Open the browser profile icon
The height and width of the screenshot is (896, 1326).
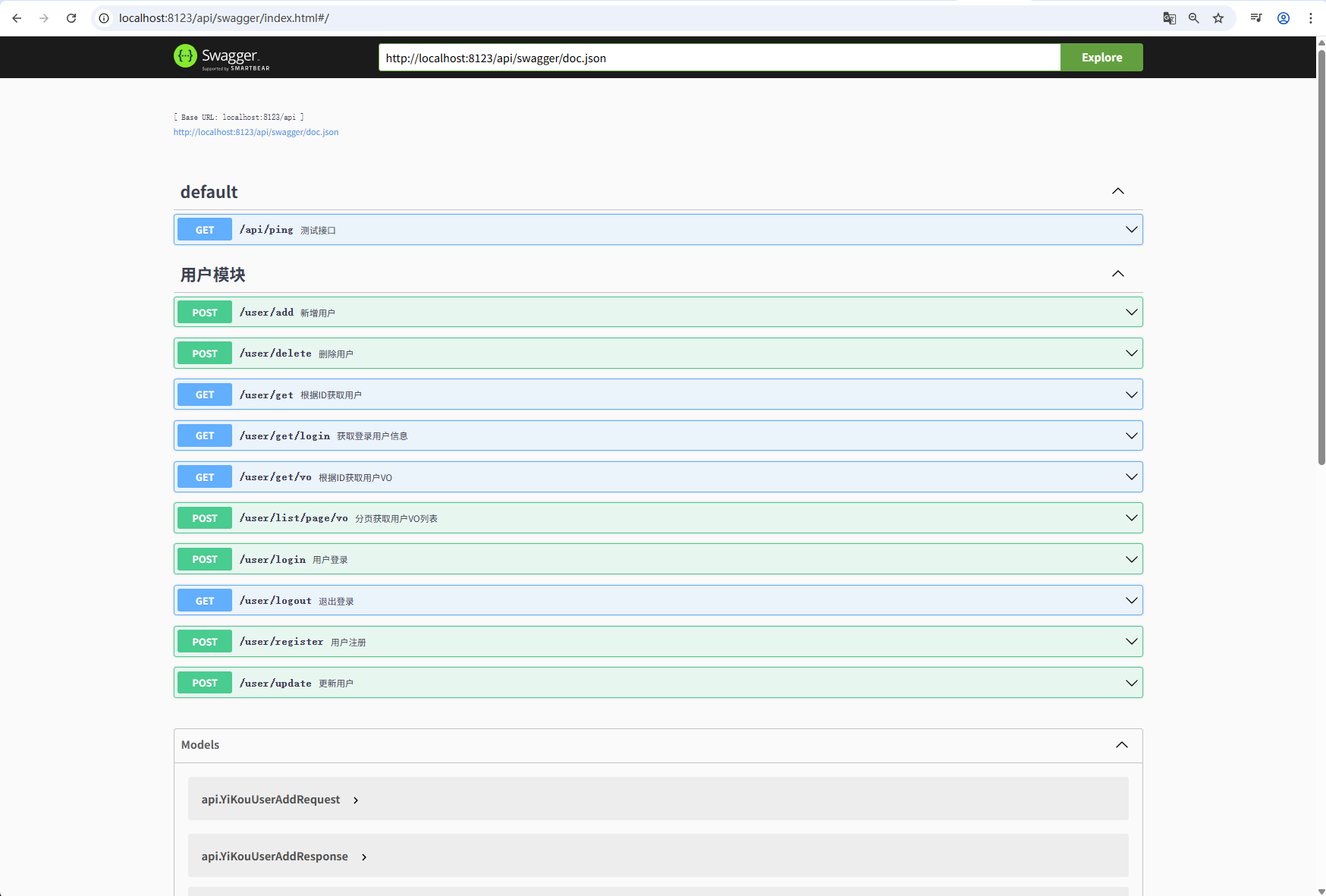point(1284,18)
